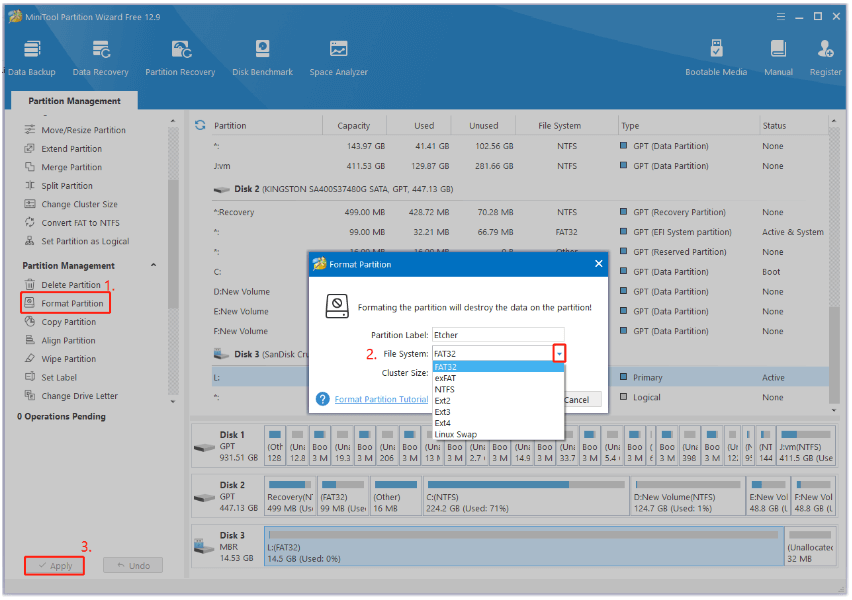
Task: Select NTFS in file system list
Action: [498, 389]
